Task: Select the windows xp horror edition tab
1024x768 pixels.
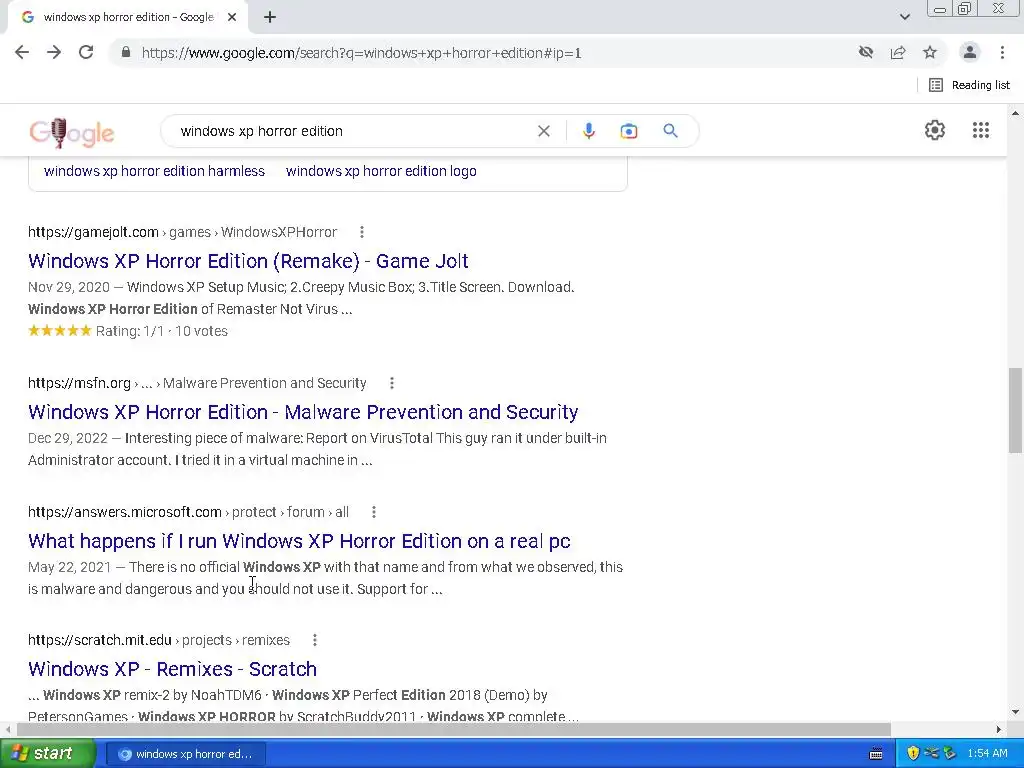Action: [x=127, y=17]
